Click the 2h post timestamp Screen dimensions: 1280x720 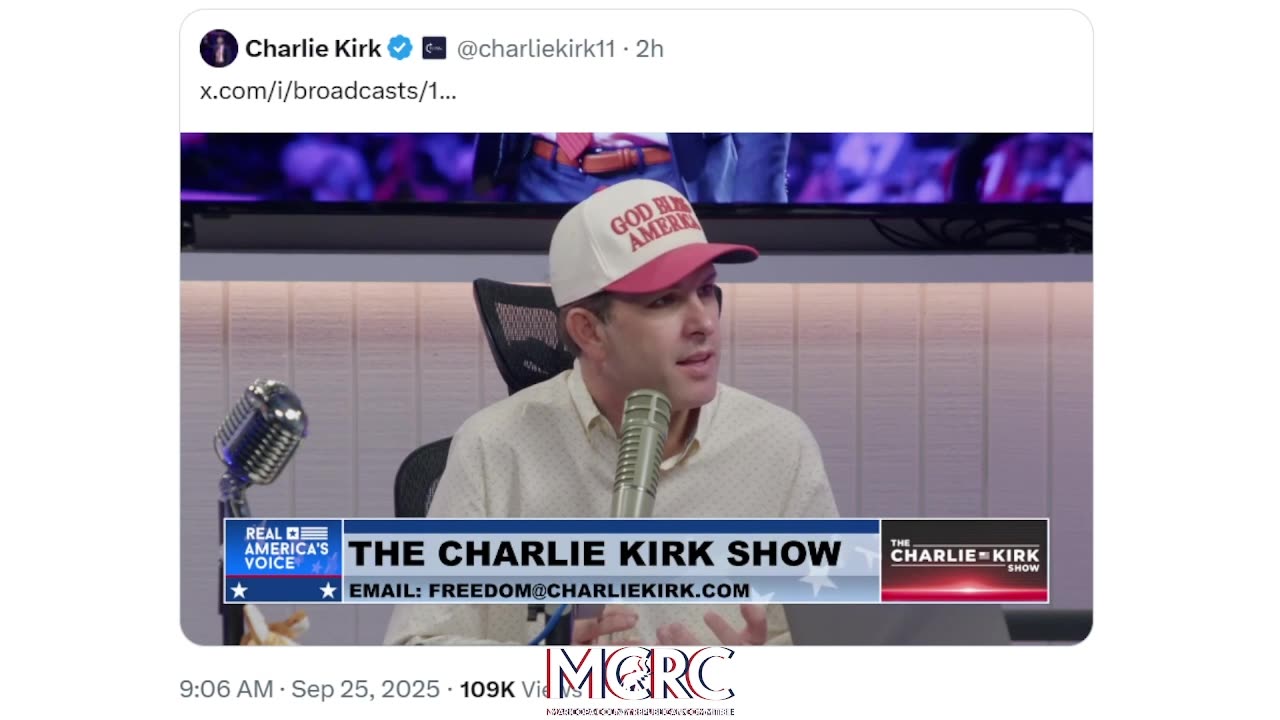pos(650,48)
